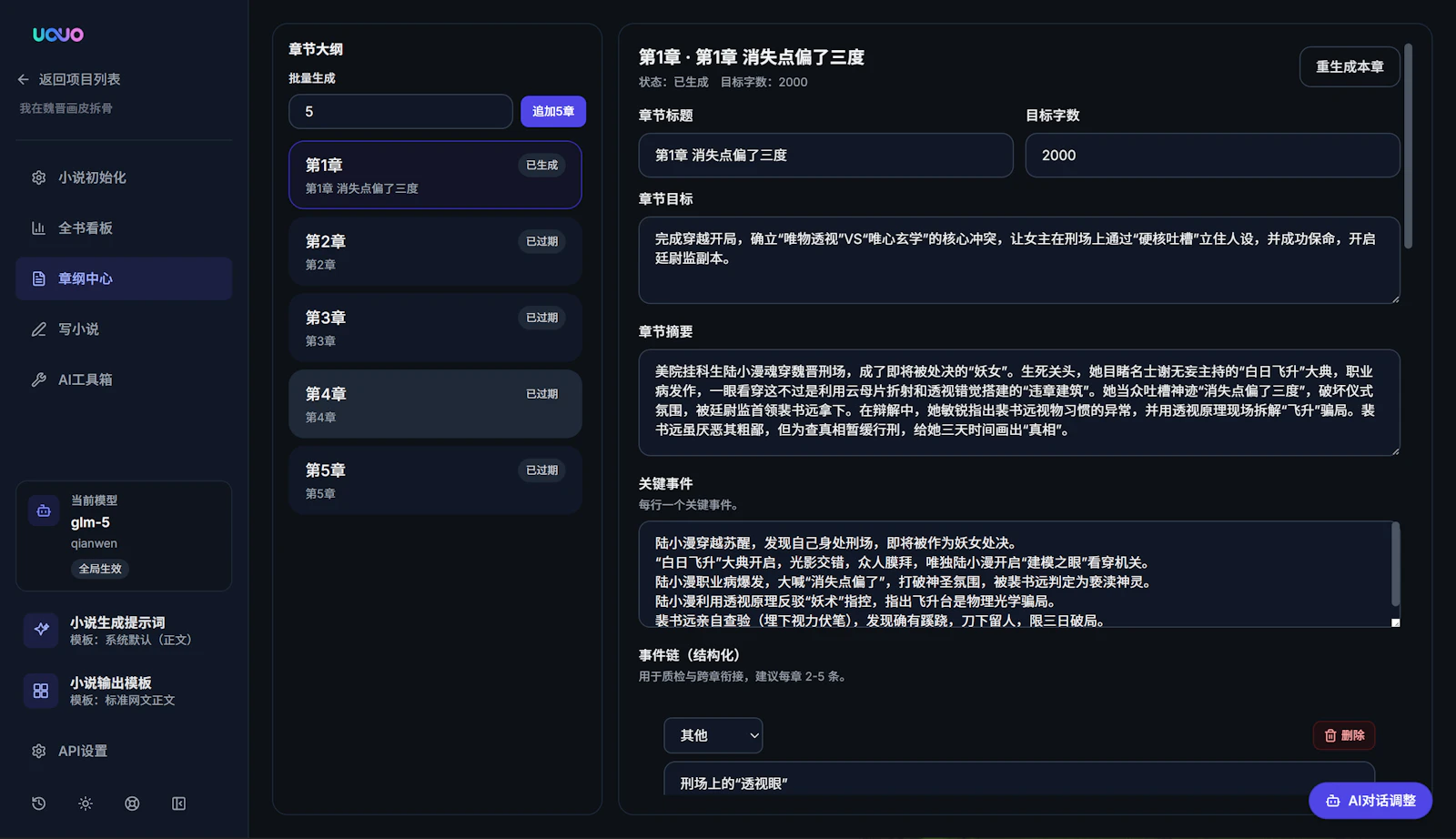Go to 全书看板

(x=124, y=228)
